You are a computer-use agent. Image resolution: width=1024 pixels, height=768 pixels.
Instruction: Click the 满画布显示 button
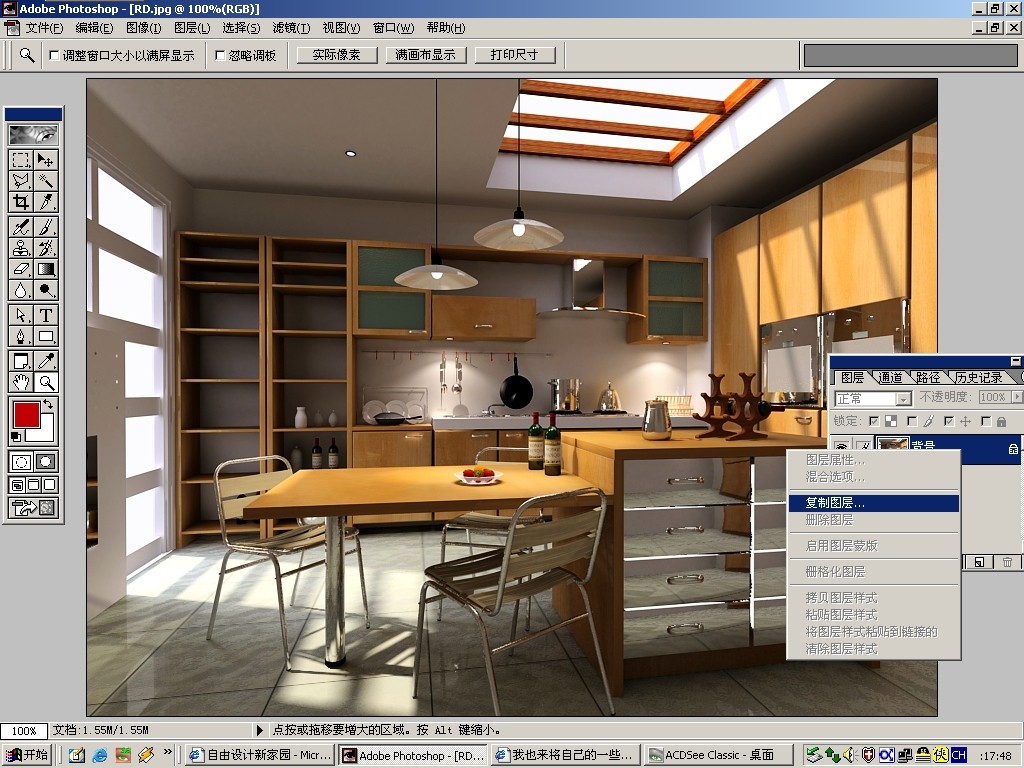[425, 55]
